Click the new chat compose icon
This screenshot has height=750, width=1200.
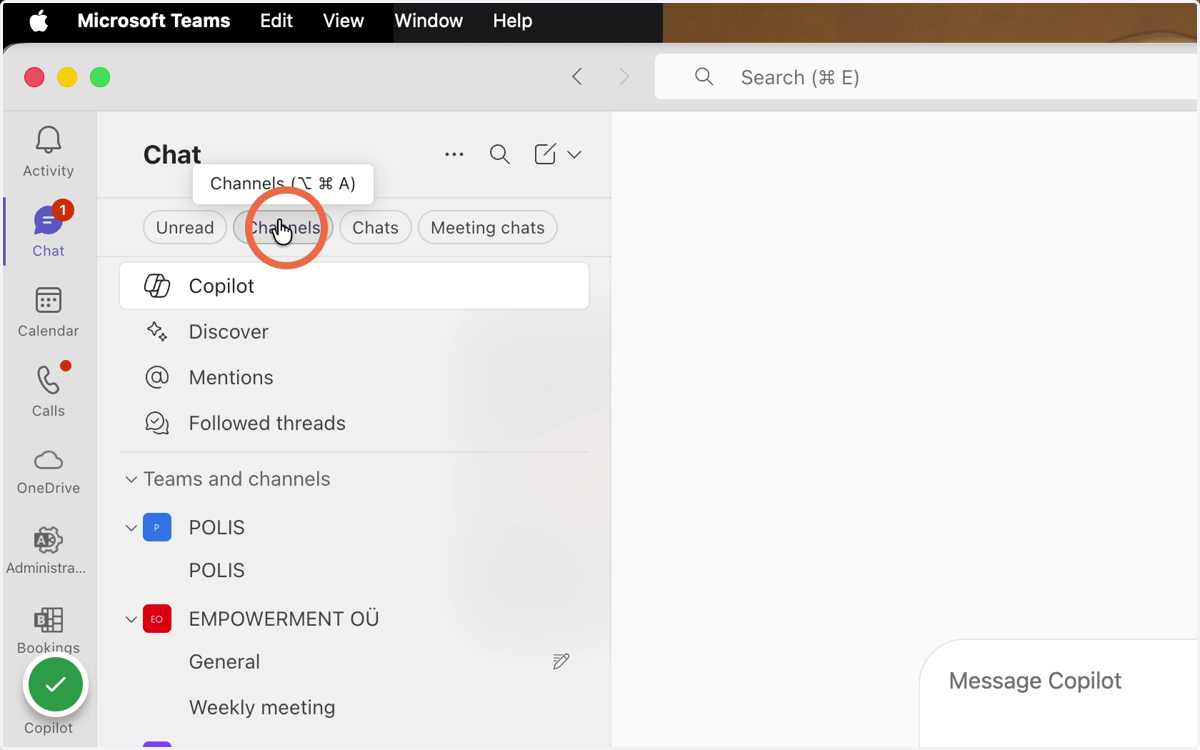545,154
